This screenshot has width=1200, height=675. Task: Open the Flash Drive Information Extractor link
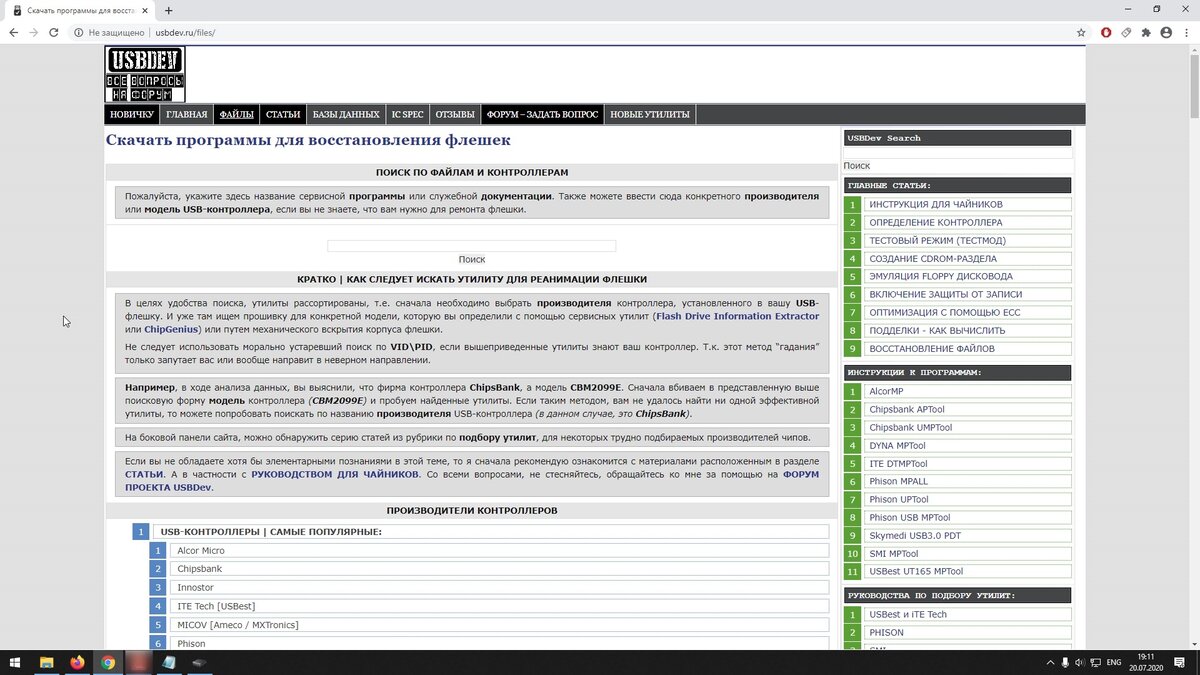(738, 316)
